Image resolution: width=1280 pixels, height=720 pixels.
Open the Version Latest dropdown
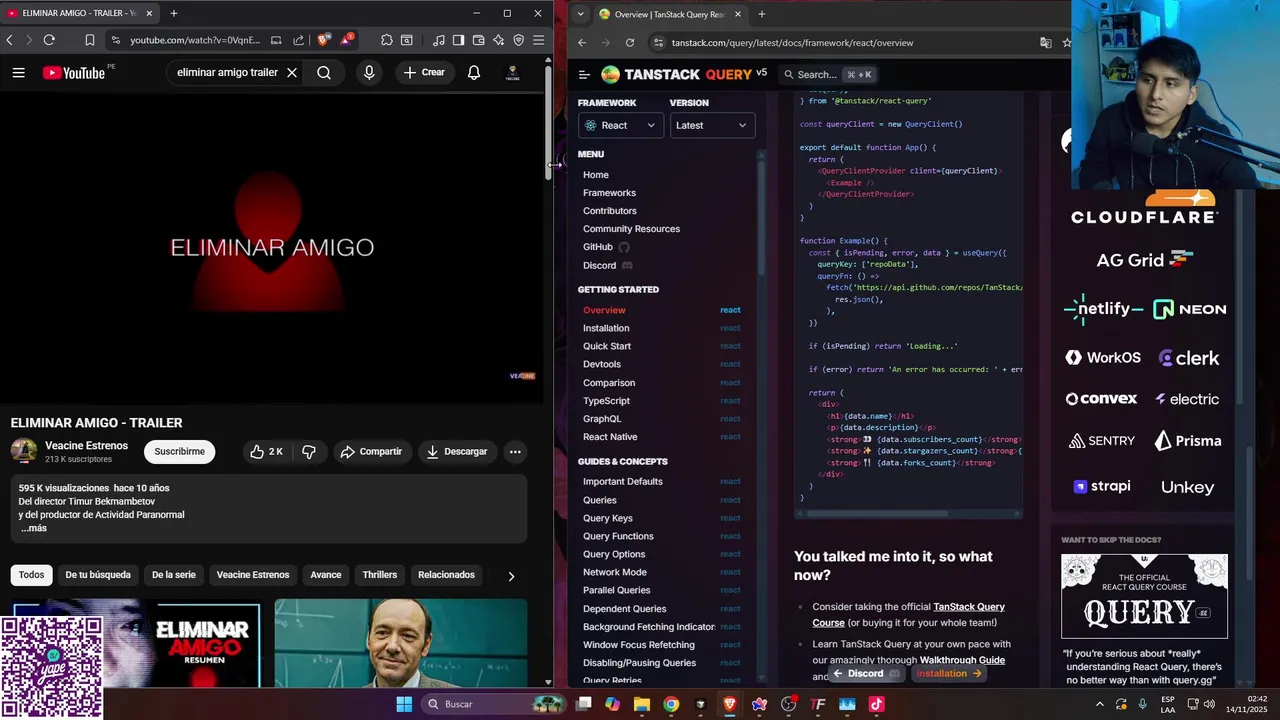(712, 125)
